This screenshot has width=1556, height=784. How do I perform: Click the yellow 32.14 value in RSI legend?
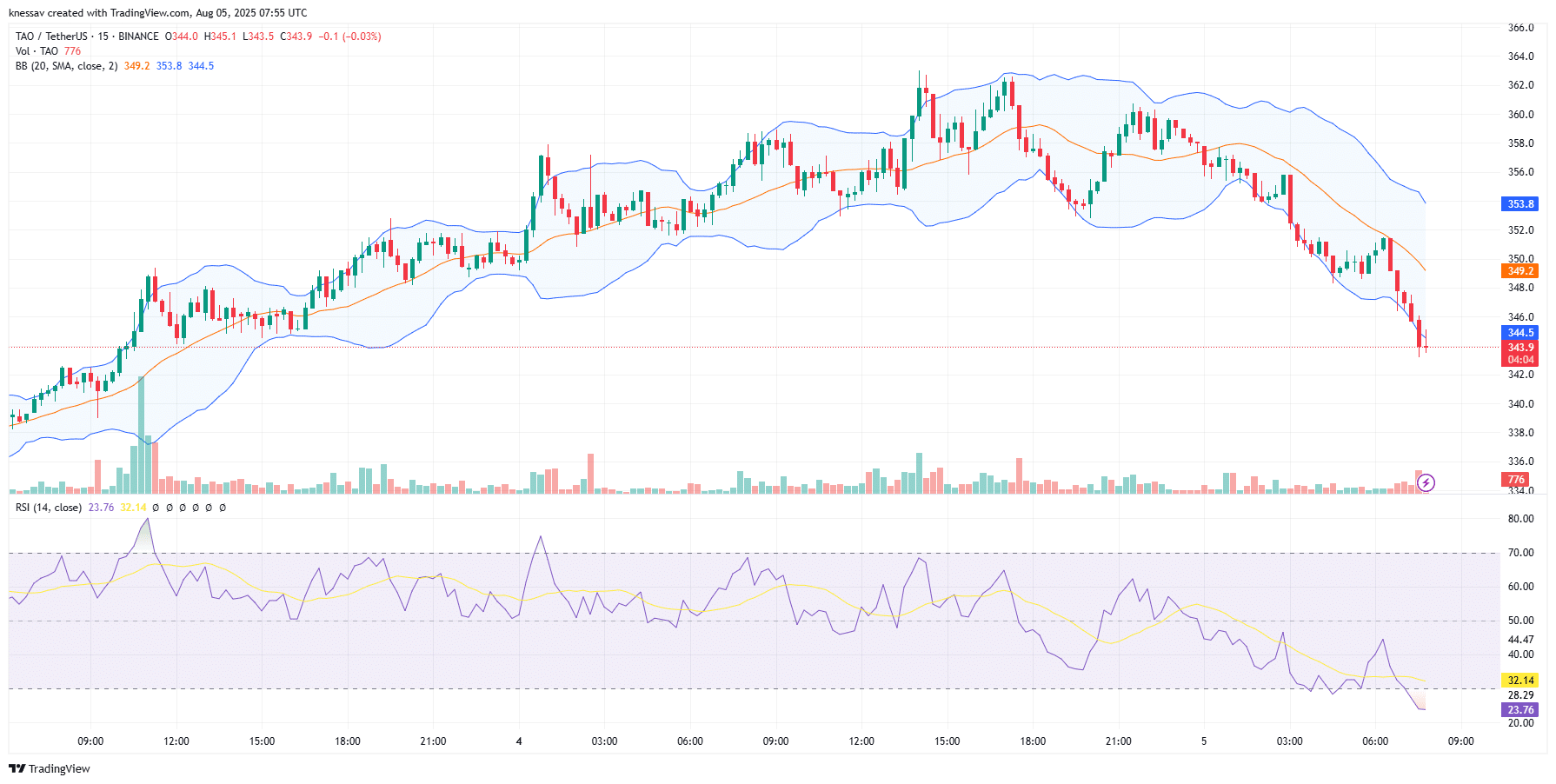click(133, 508)
